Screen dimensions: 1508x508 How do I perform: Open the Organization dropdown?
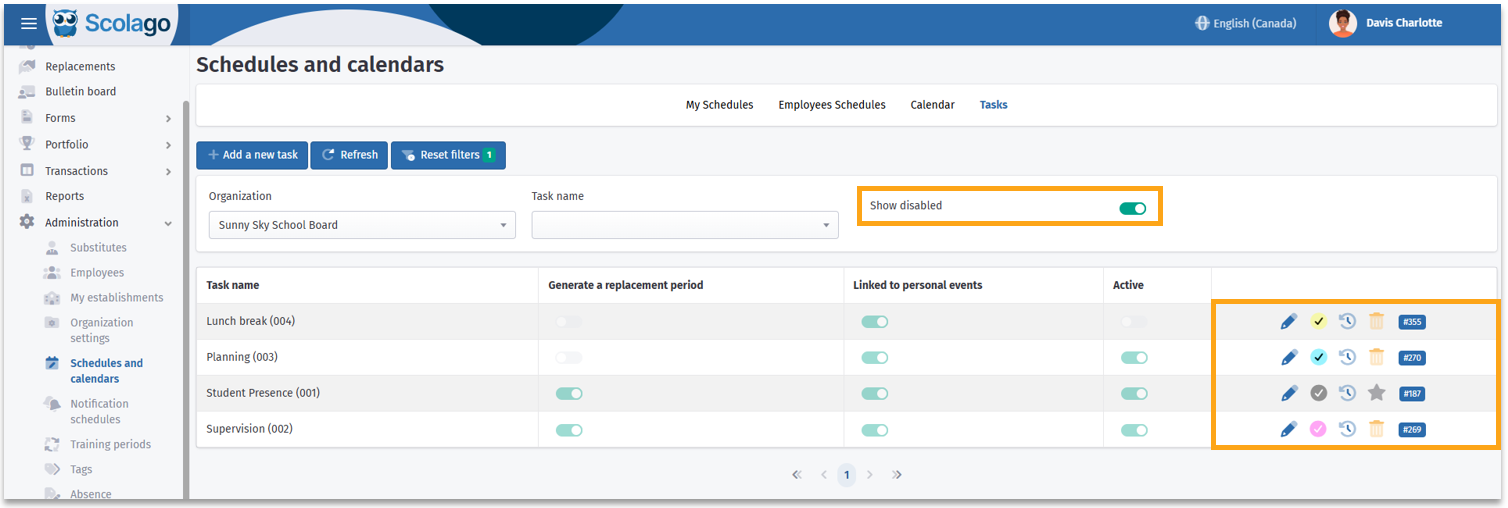click(x=362, y=225)
